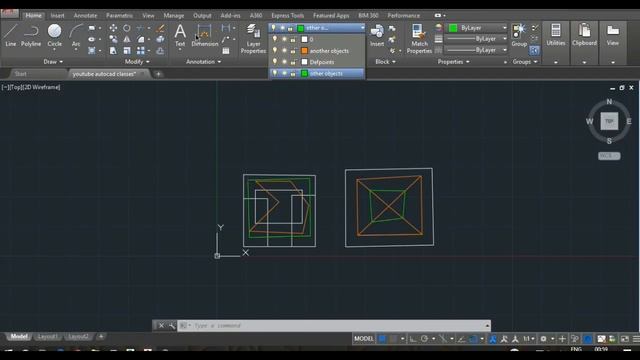Click the MODEL status bar button
Screen dimensions: 640x360
coord(364,339)
